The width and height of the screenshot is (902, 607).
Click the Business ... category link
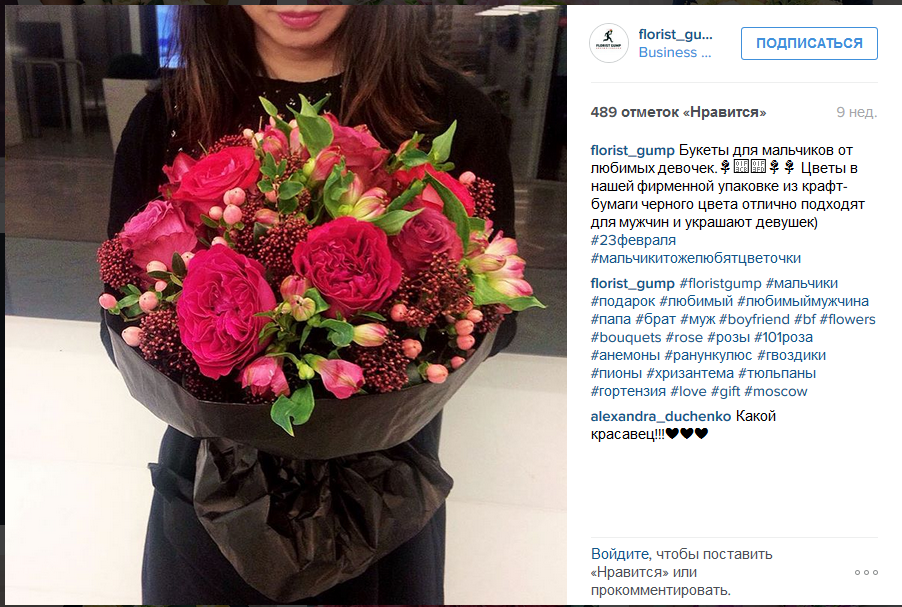(675, 52)
